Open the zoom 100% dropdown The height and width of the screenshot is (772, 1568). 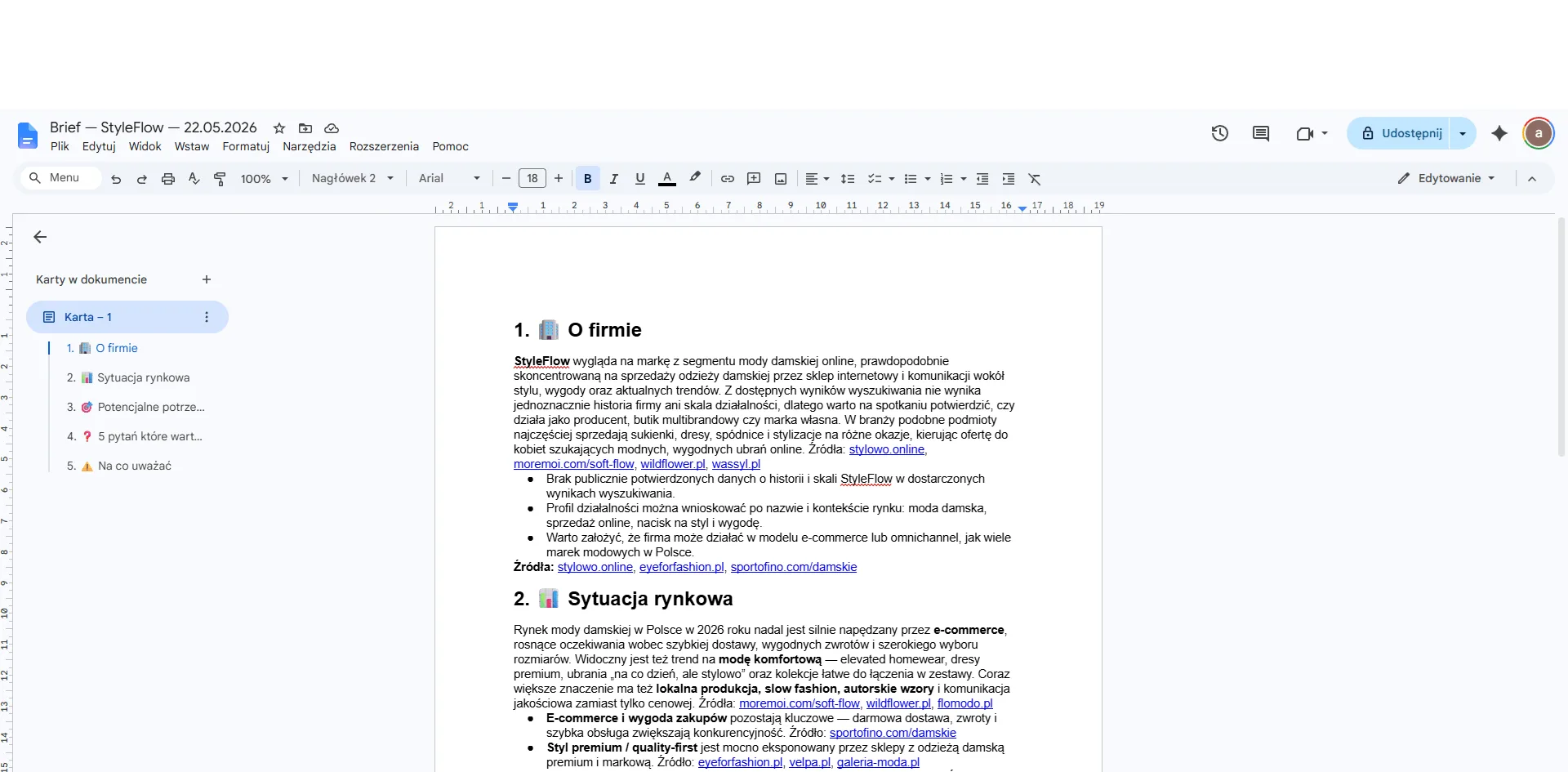click(x=265, y=179)
